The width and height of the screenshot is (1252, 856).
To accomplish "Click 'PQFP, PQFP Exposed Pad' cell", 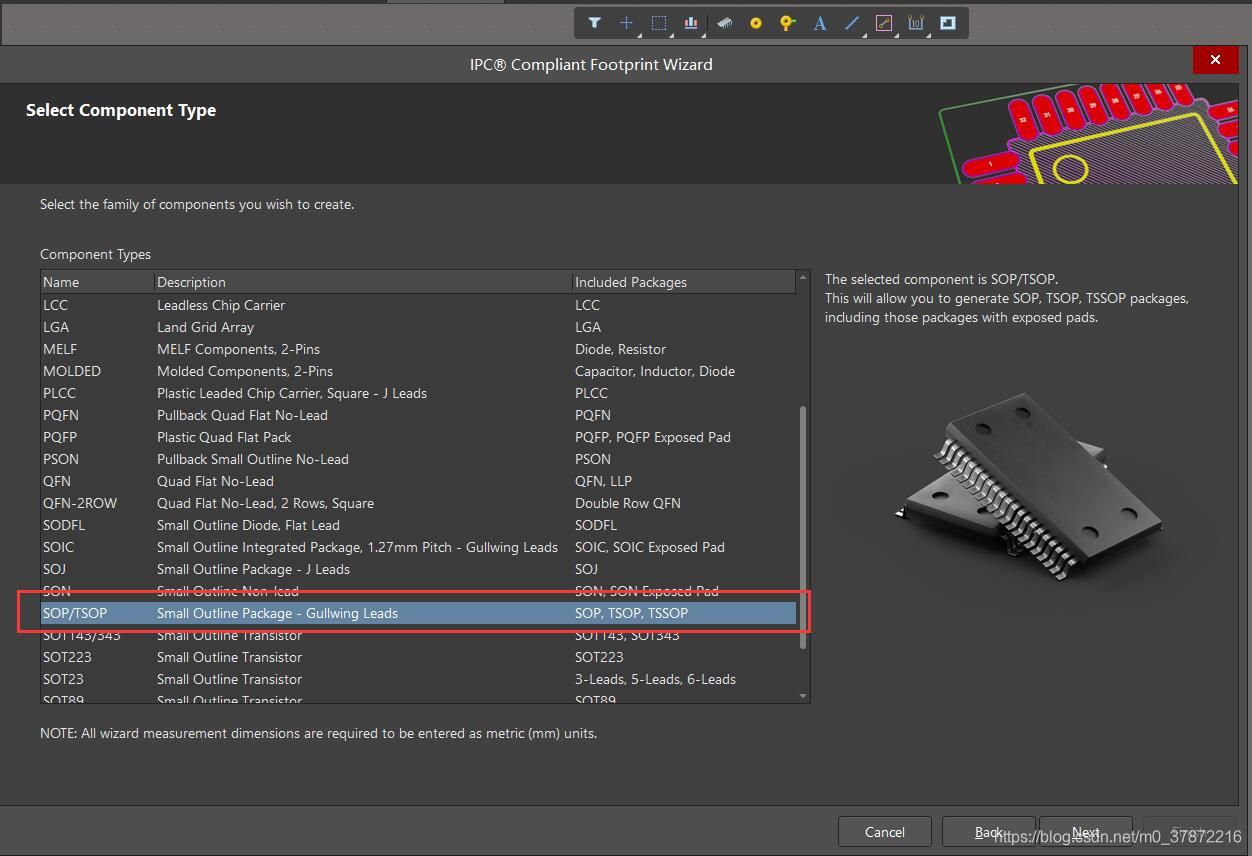I will coord(653,437).
